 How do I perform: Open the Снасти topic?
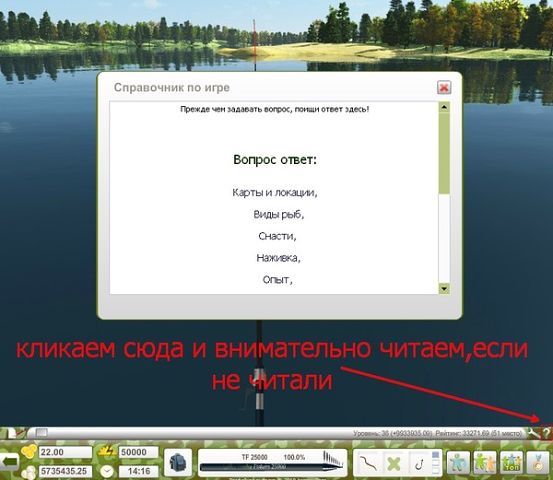tap(278, 236)
